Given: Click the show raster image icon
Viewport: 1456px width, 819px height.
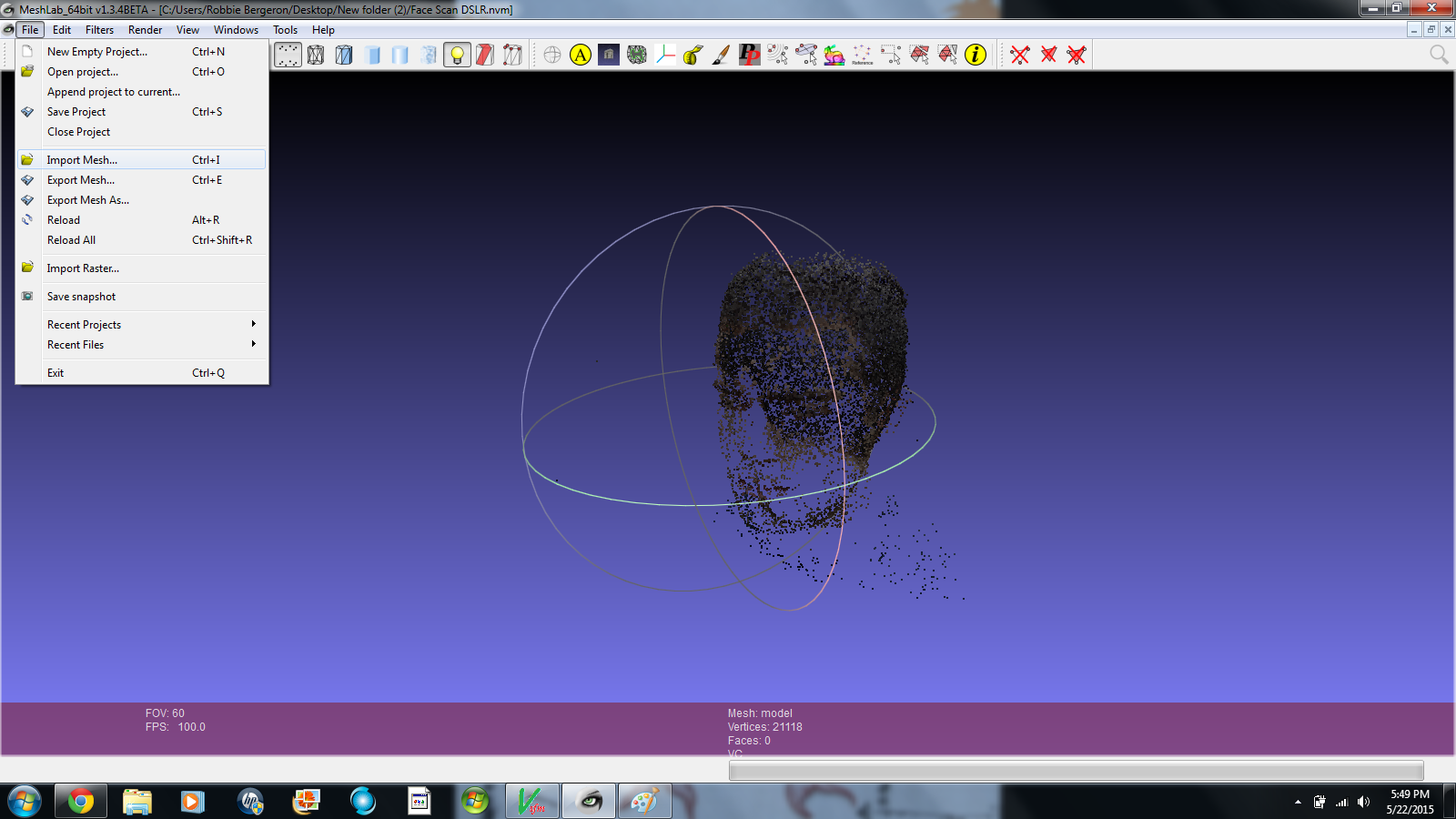Looking at the screenshot, I should [609, 55].
